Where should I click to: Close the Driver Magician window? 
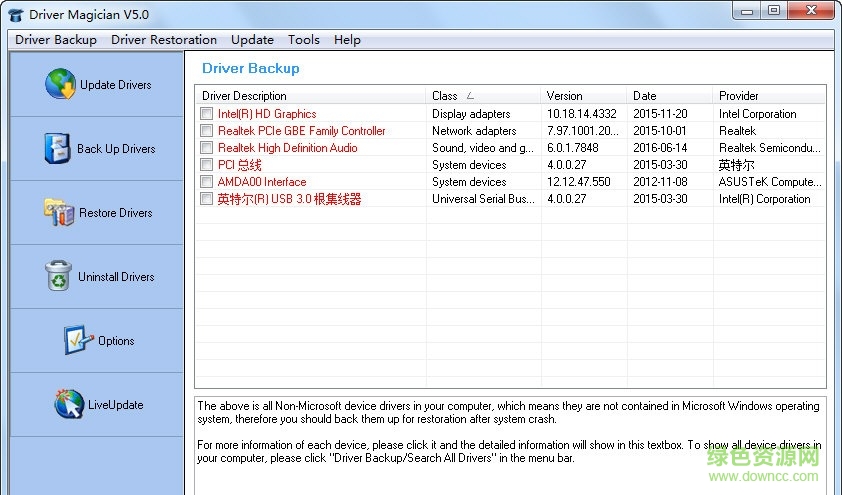811,10
